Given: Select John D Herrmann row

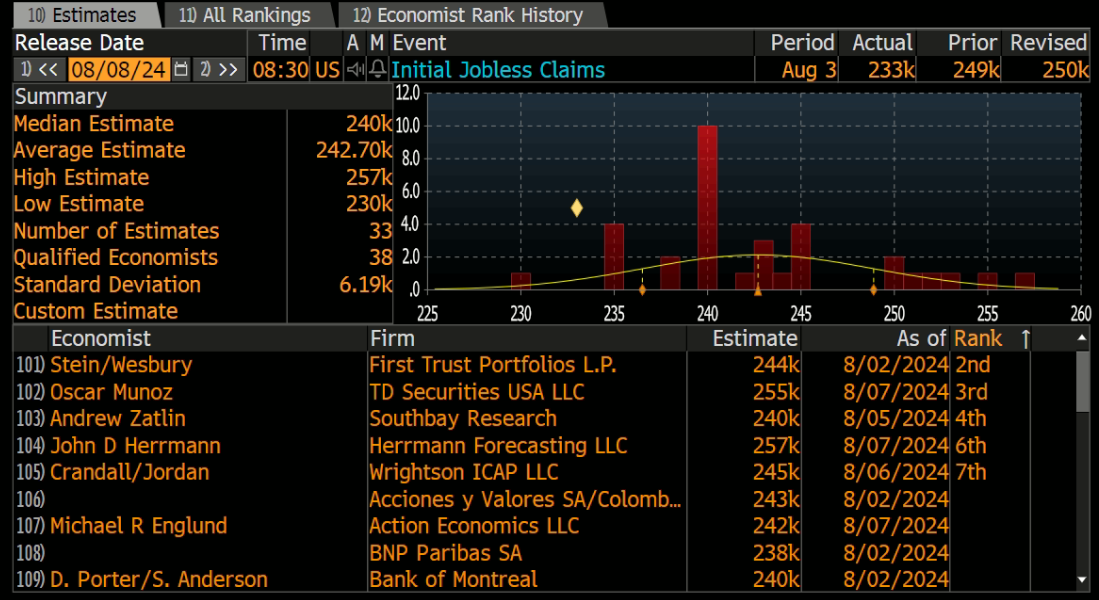Looking at the screenshot, I should [545, 446].
